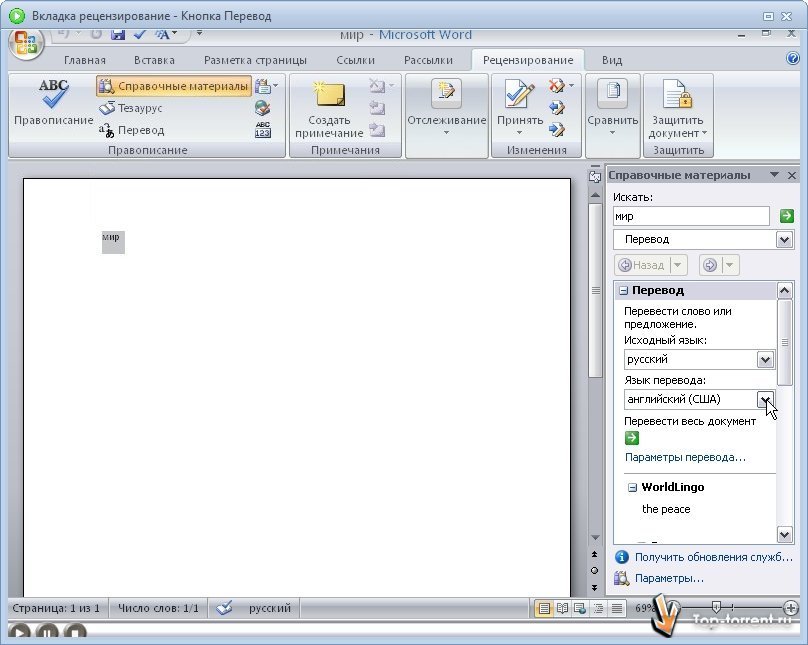The height and width of the screenshot is (645, 808).
Task: Select the Рецензирование tab
Action: point(528,60)
